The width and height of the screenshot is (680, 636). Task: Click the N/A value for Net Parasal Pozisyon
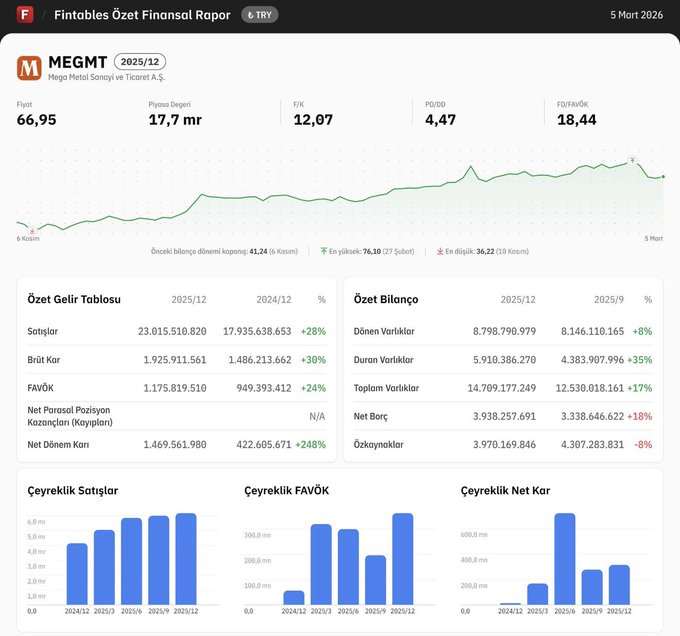point(317,417)
